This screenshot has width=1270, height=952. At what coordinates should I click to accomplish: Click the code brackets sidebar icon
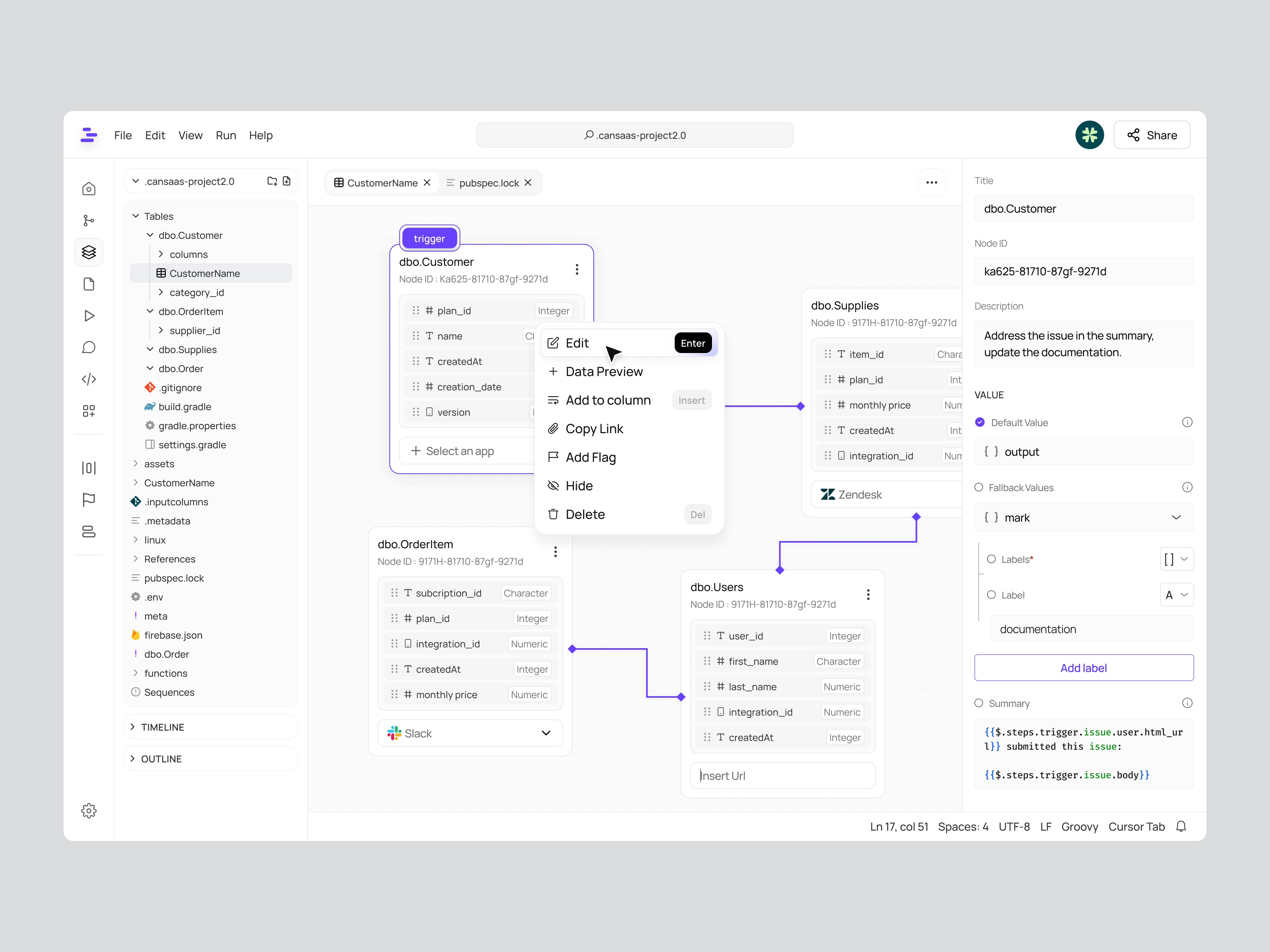click(x=88, y=379)
